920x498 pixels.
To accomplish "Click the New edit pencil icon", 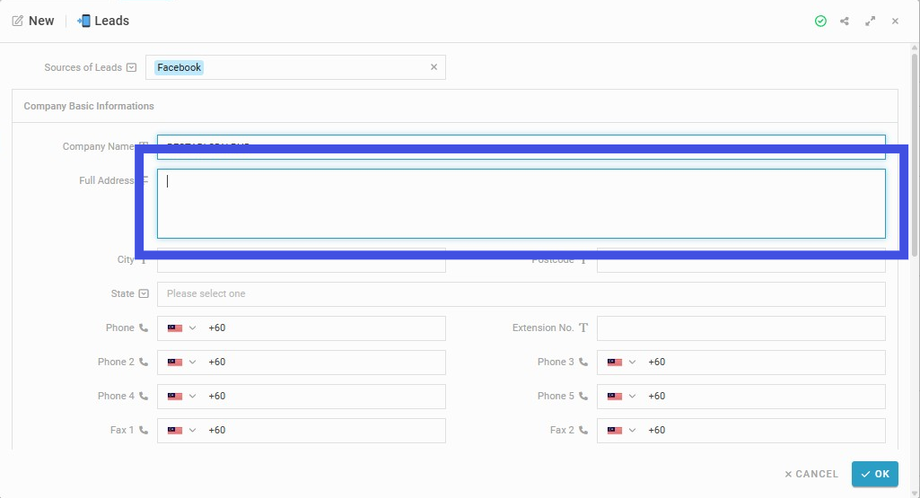I will tap(18, 21).
